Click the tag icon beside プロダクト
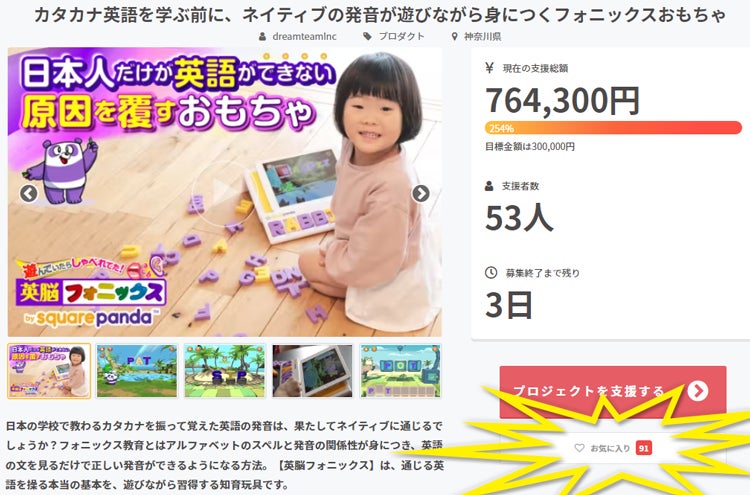The width and height of the screenshot is (750, 495). (367, 36)
